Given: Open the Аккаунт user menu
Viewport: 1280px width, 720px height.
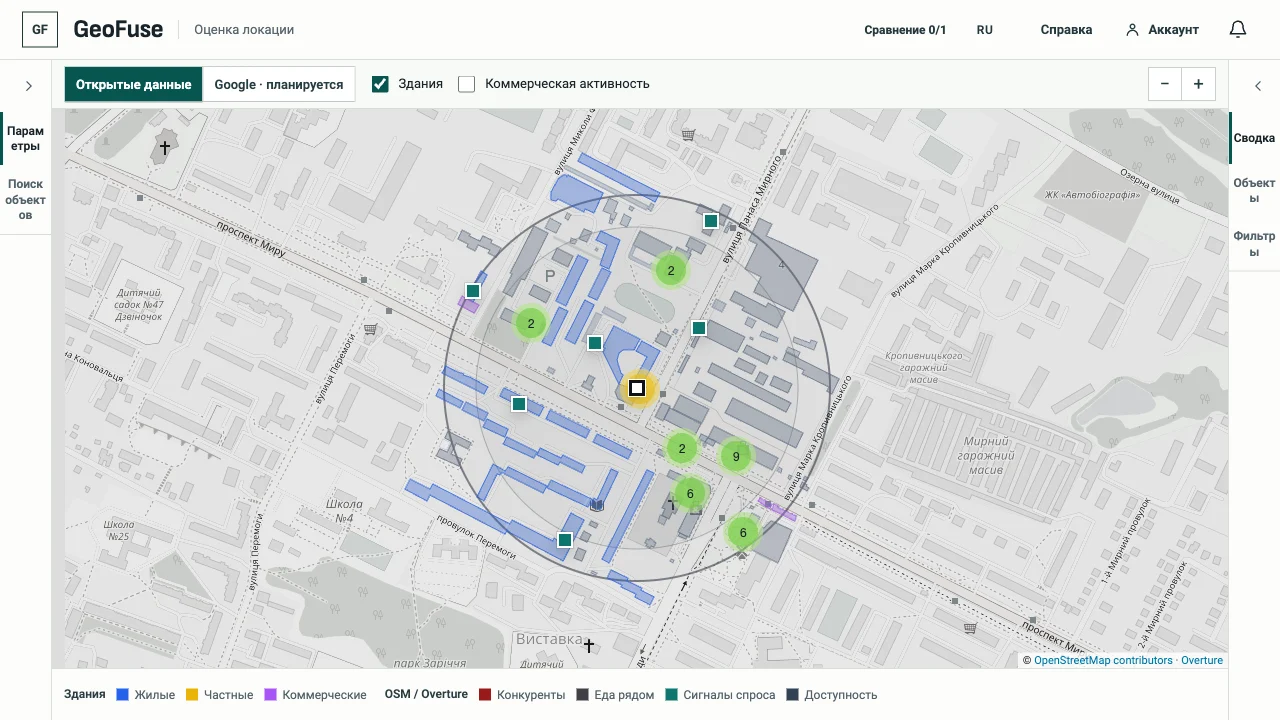Looking at the screenshot, I should pos(1162,30).
